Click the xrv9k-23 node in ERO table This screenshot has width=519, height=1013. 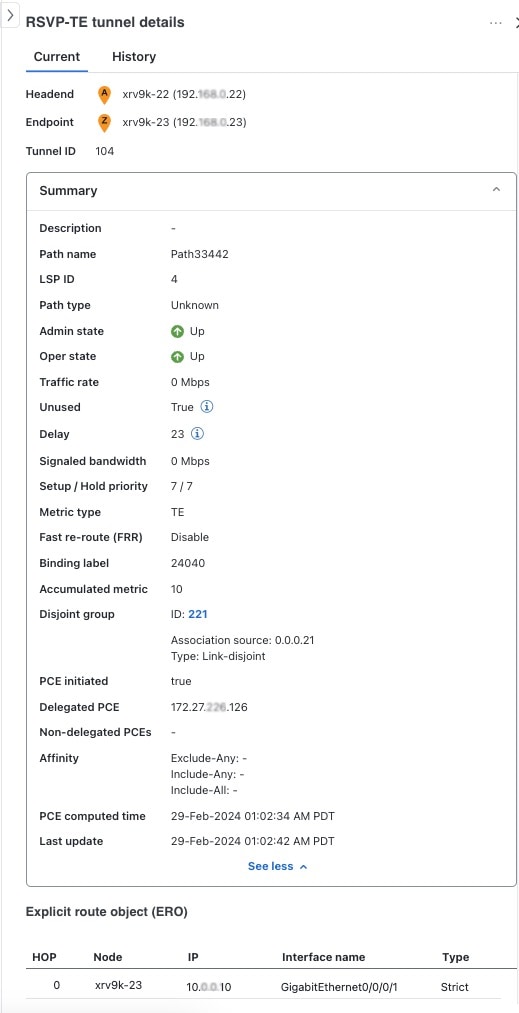(x=118, y=985)
